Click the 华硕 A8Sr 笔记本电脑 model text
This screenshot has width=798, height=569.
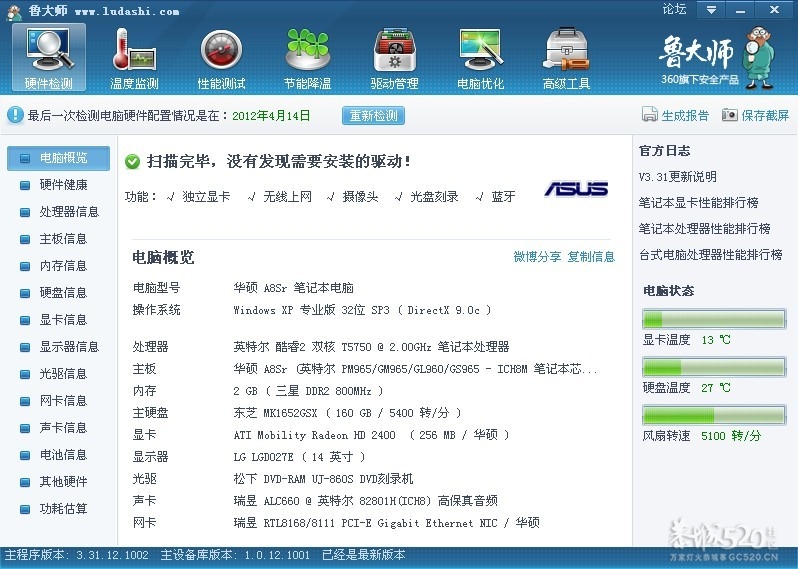(x=294, y=288)
